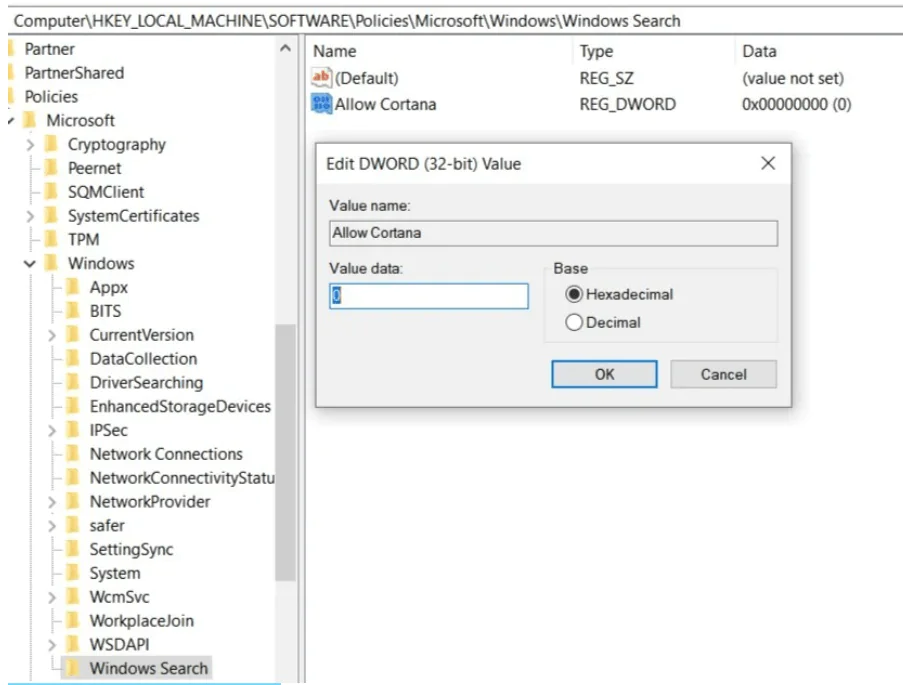Cancel the Edit DWORD dialog
903x685 pixels.
(723, 374)
